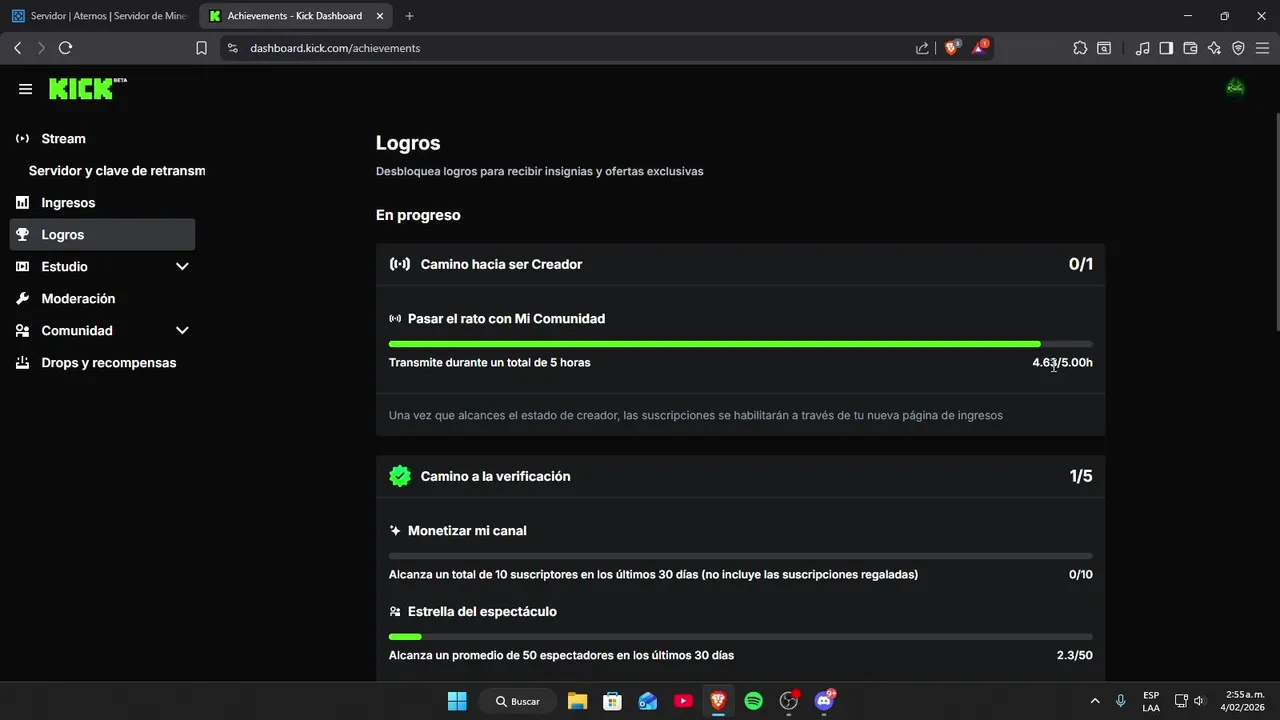Click the 0/10 subscribers value
The image size is (1280, 720).
1081,575
